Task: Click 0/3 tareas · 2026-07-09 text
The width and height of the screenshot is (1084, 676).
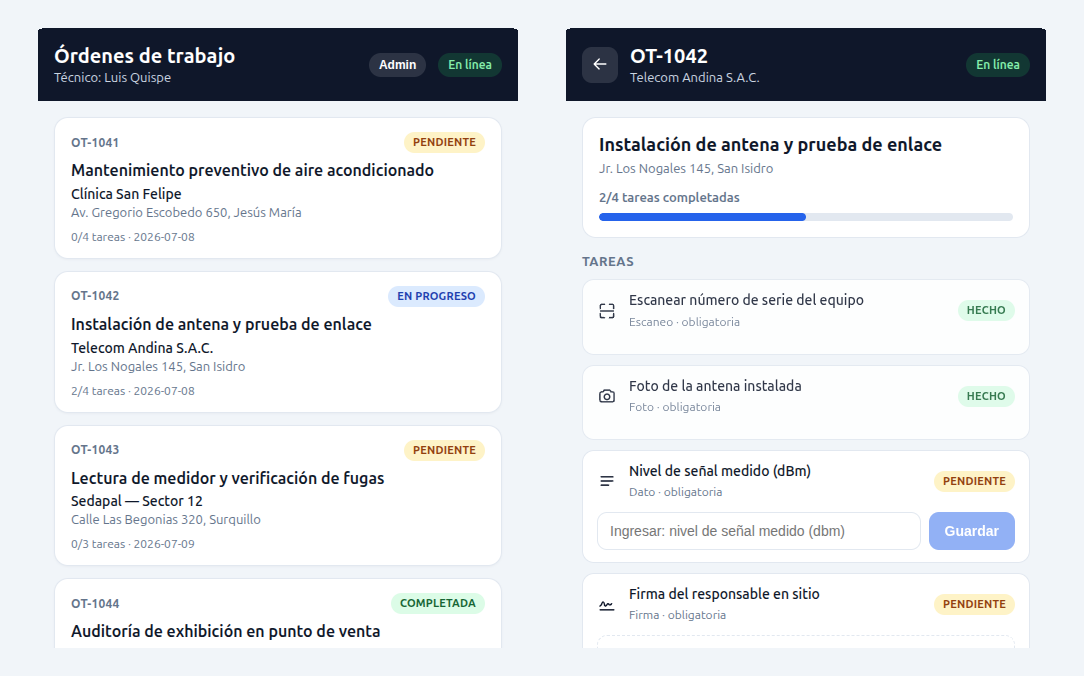Action: 133,544
